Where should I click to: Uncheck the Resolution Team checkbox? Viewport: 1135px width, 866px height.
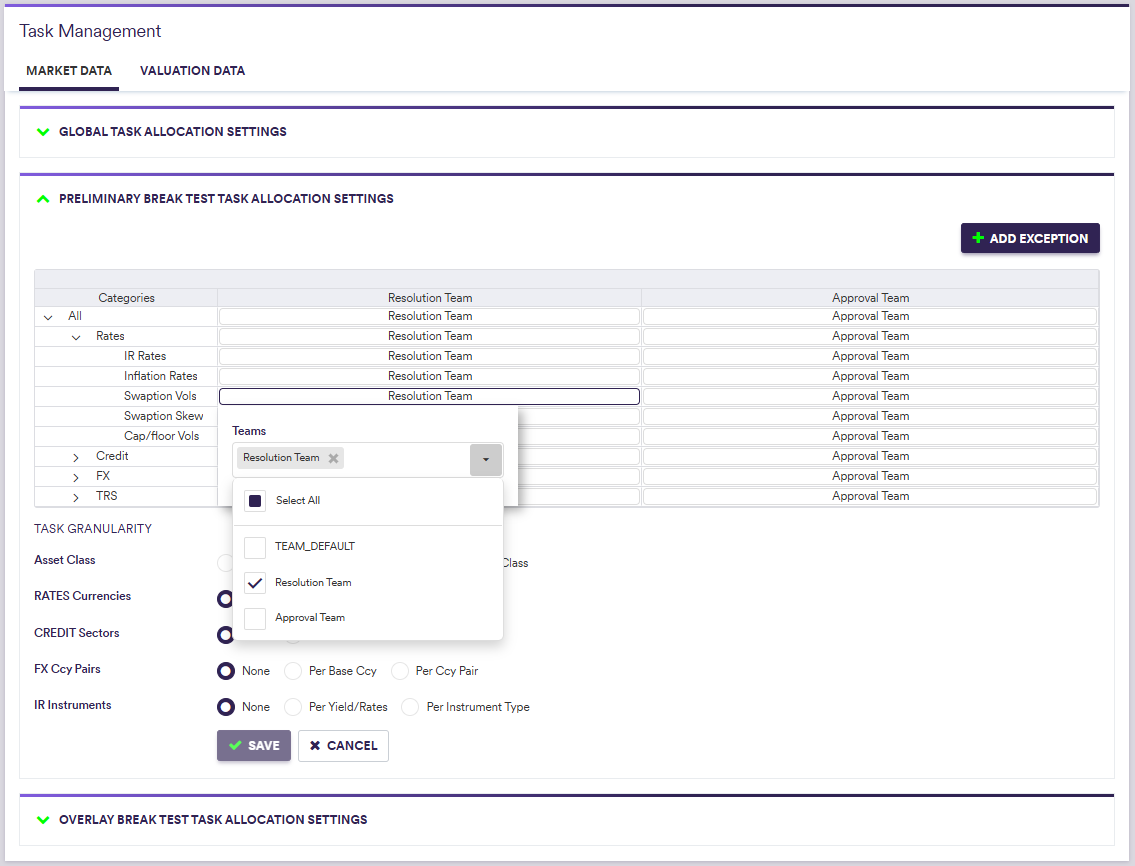point(255,583)
